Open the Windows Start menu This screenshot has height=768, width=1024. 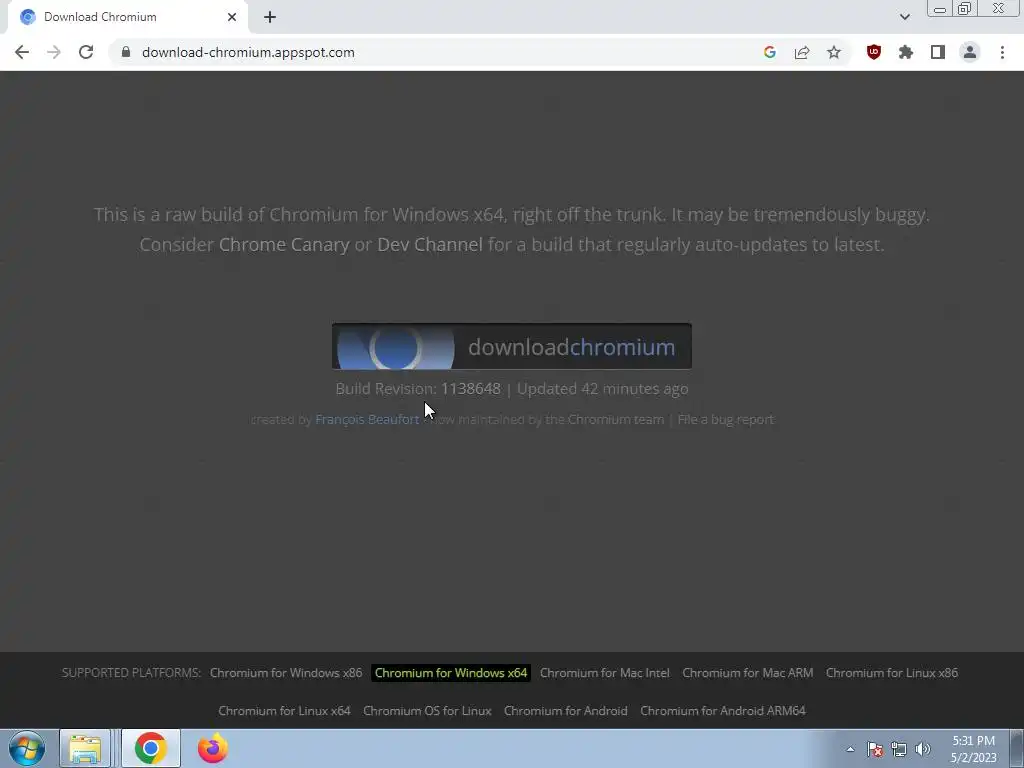(x=27, y=748)
